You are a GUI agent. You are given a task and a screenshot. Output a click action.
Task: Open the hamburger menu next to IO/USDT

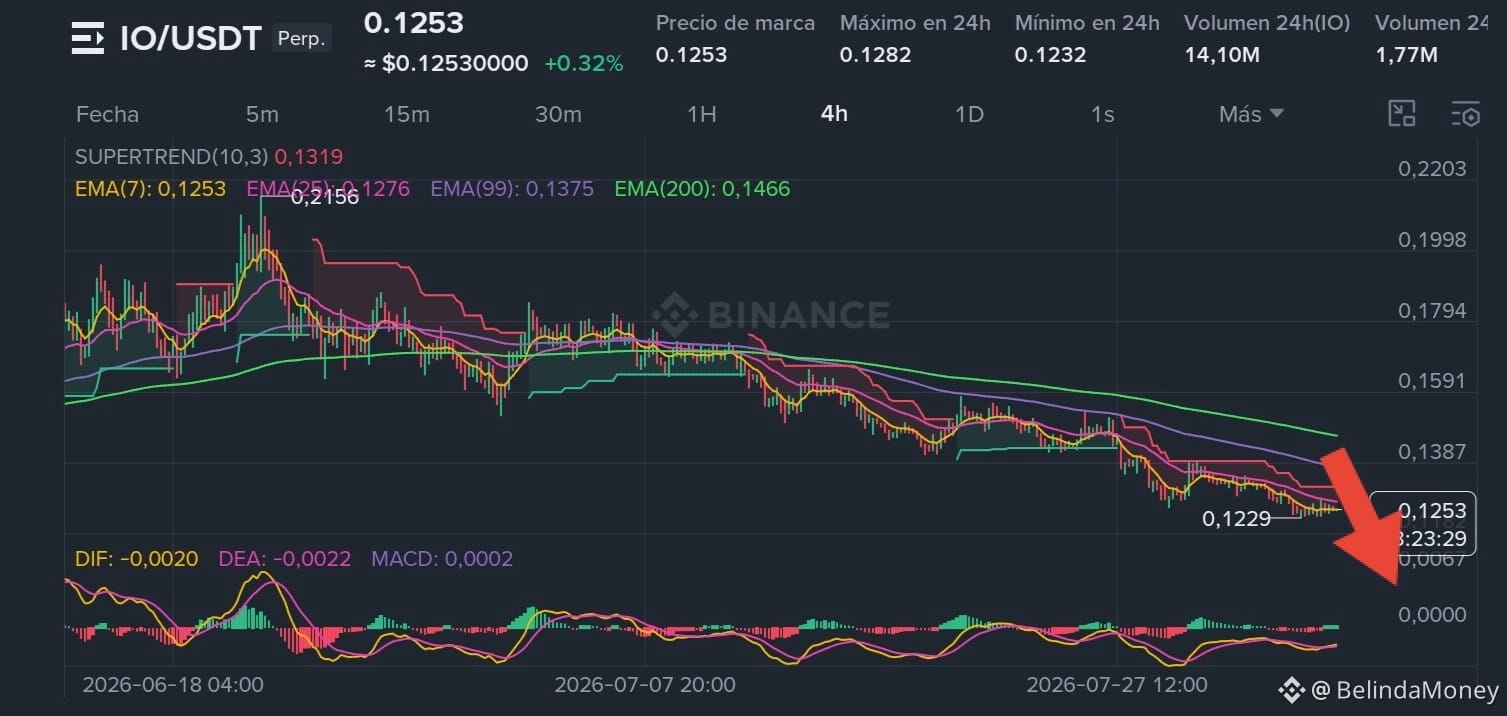pyautogui.click(x=87, y=39)
